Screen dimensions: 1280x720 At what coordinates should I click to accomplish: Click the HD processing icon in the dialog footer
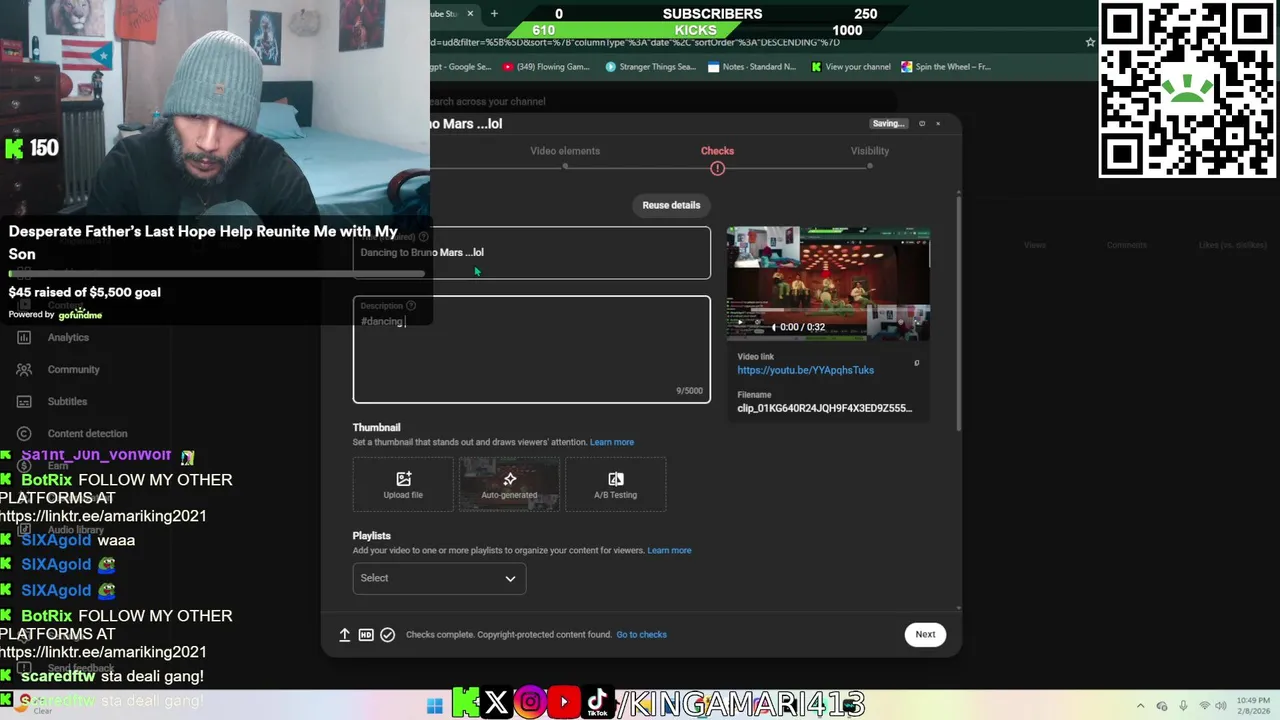(x=366, y=635)
